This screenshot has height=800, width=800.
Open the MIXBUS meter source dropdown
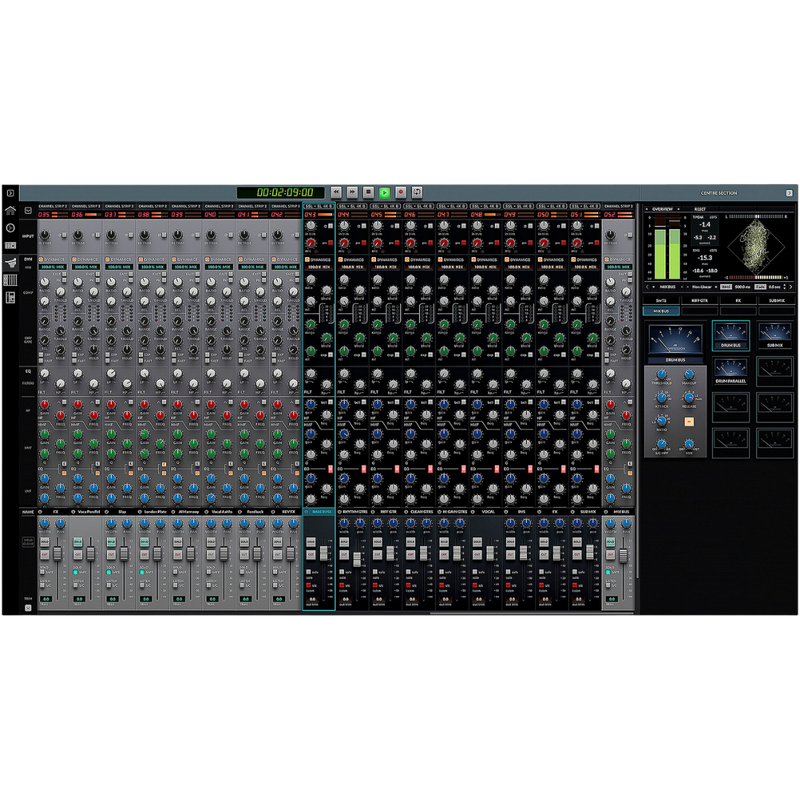668,285
